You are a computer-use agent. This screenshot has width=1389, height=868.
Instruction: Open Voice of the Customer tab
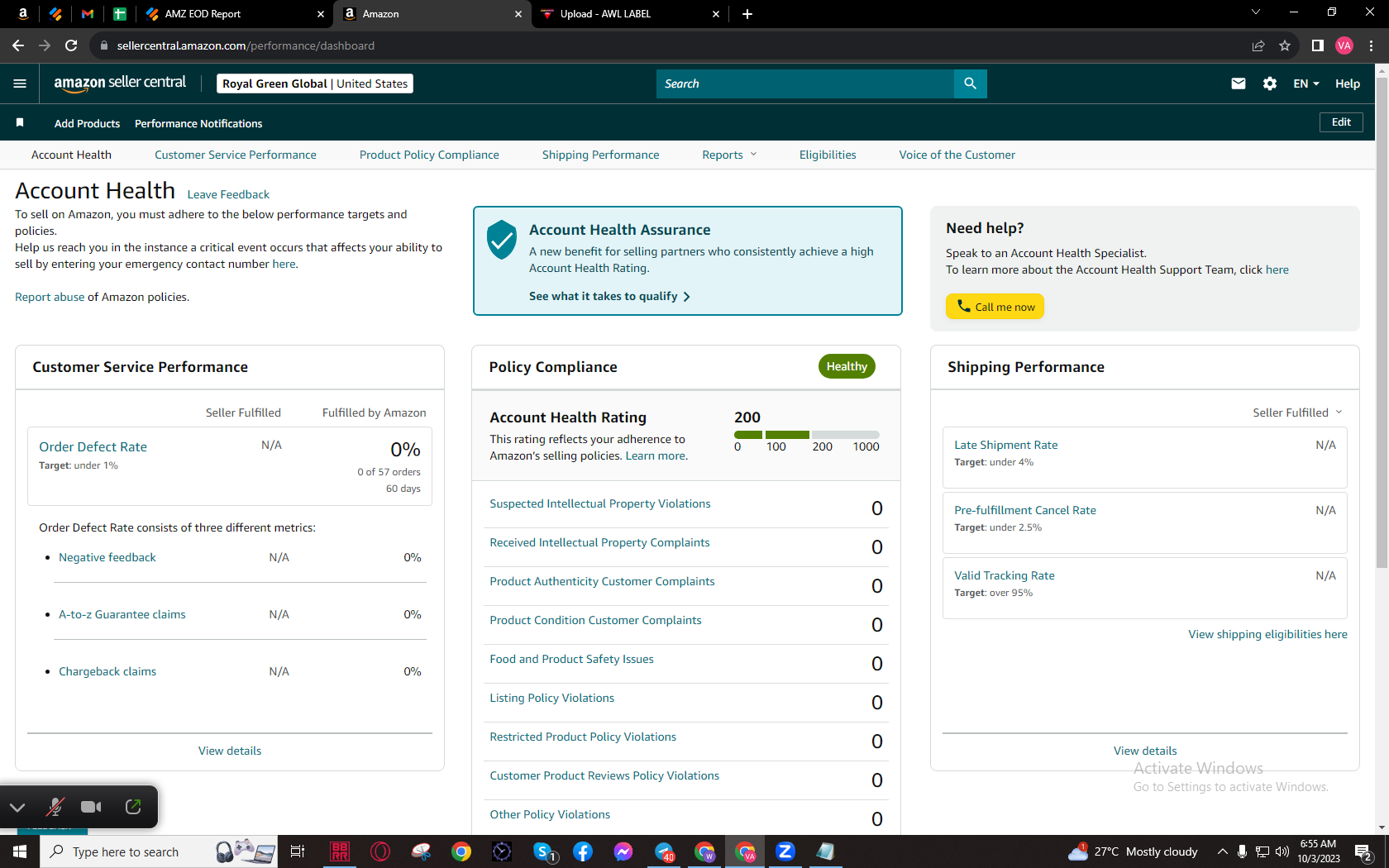(x=957, y=155)
